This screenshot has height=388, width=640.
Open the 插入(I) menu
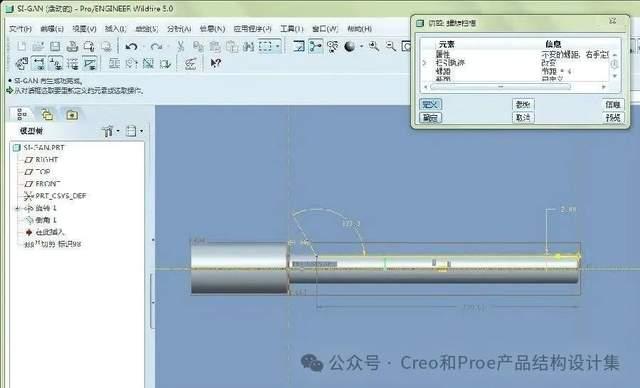116,29
